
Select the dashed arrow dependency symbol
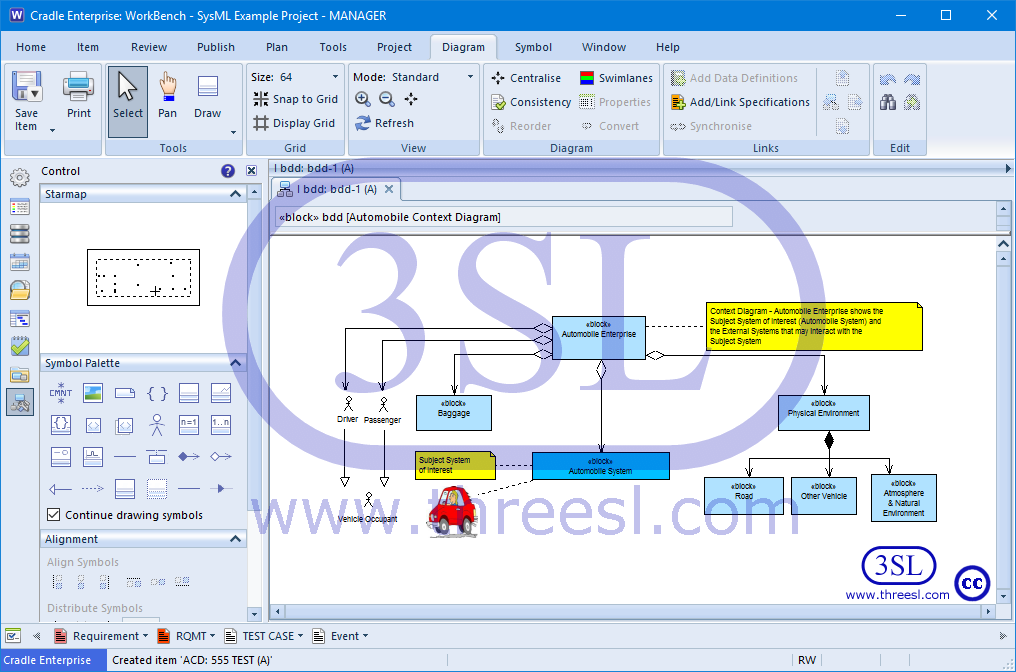(x=93, y=489)
